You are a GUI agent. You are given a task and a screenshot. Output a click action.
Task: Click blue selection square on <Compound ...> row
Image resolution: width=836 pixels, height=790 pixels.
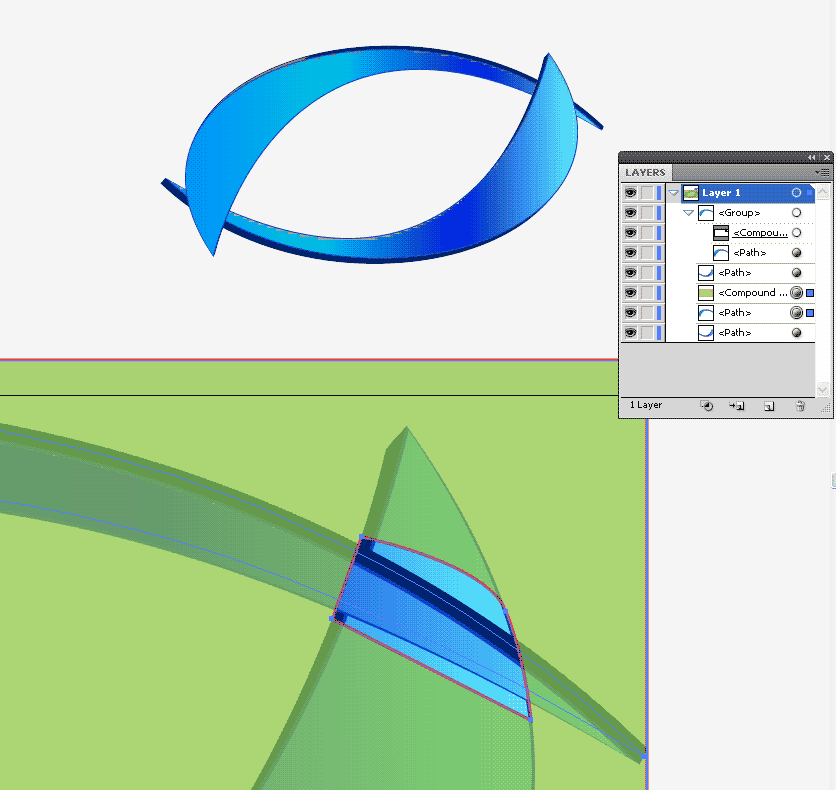[810, 293]
